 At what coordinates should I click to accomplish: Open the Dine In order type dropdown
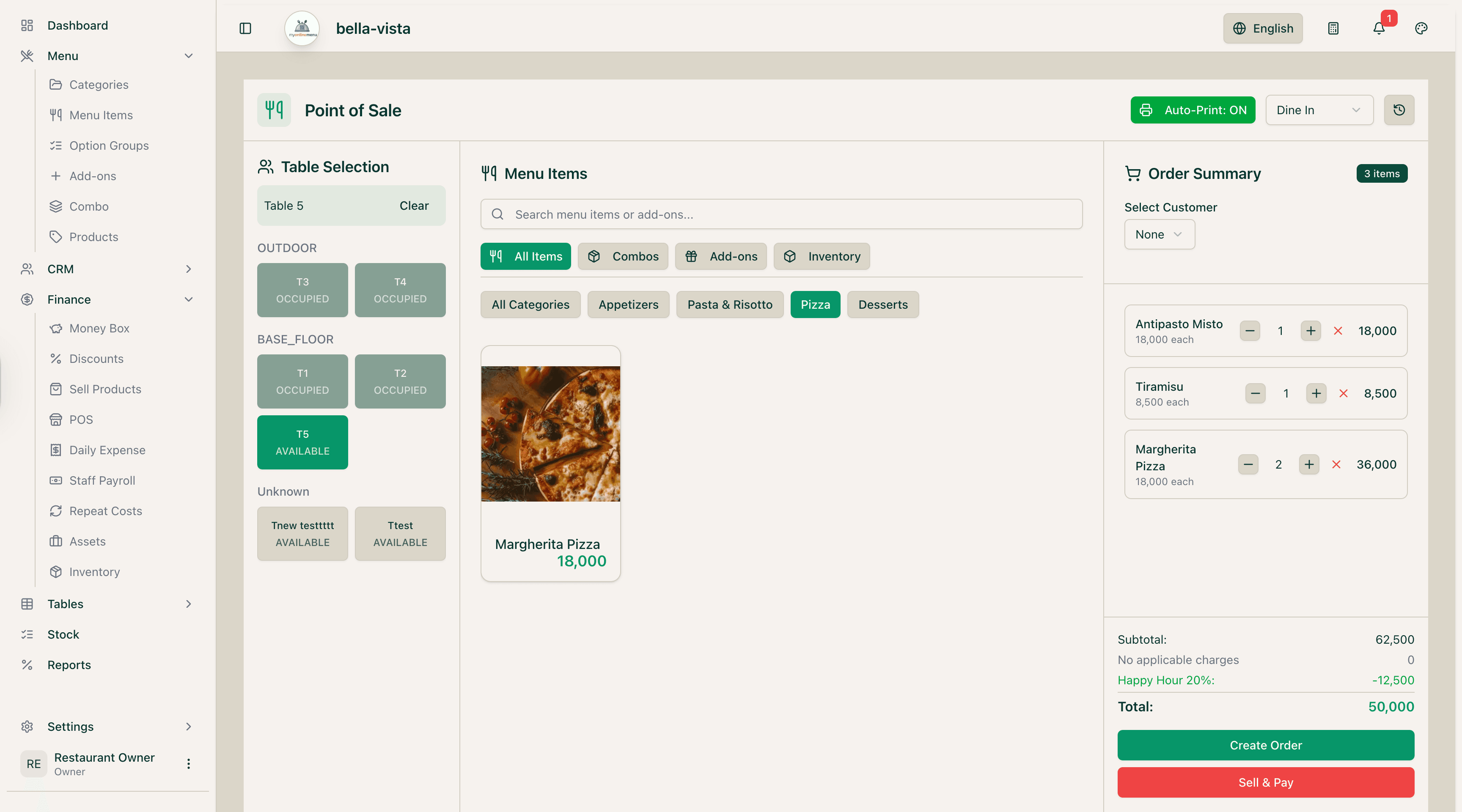1319,110
